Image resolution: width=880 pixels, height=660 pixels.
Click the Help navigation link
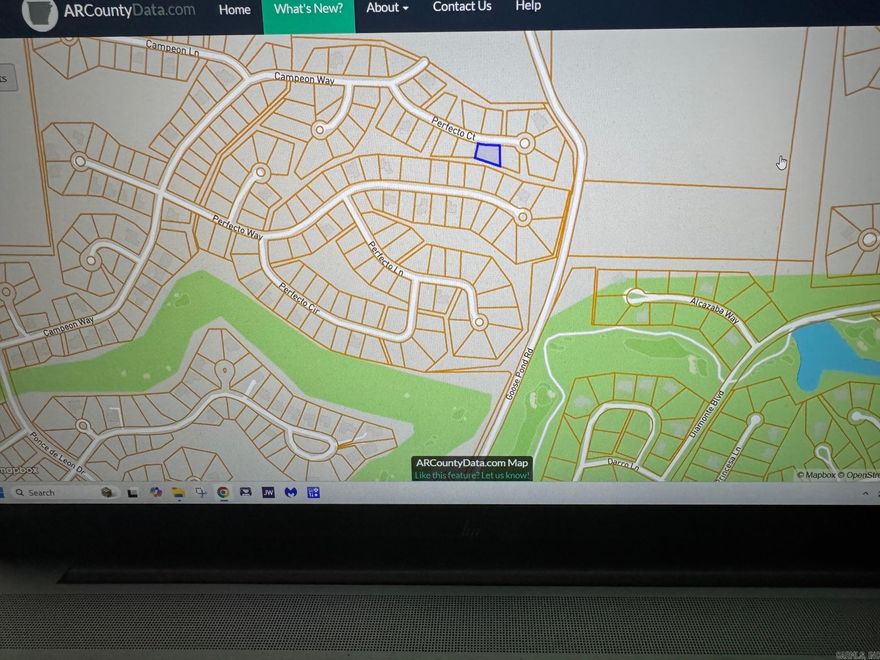(x=528, y=6)
